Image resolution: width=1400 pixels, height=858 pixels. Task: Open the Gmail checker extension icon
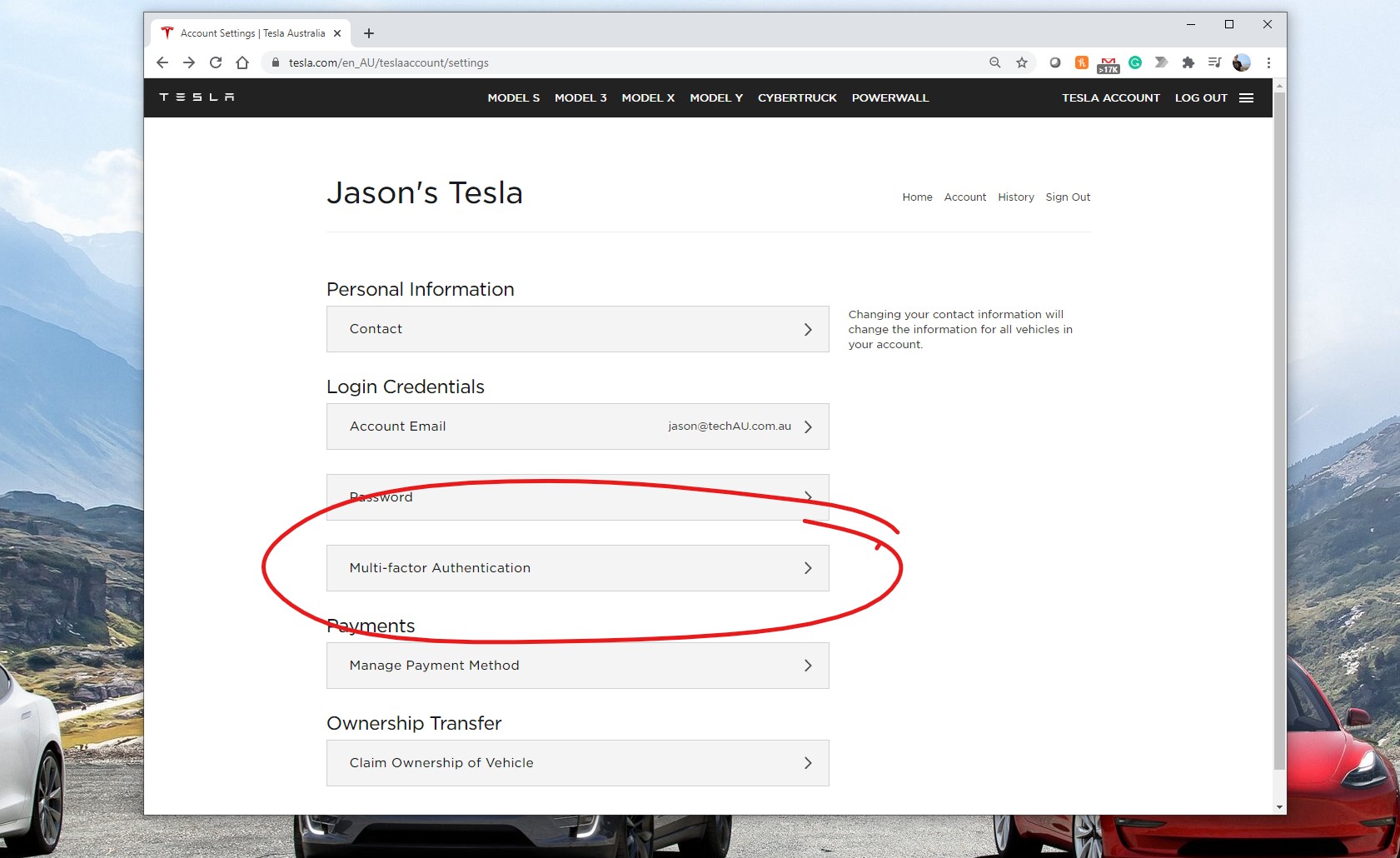tap(1109, 64)
